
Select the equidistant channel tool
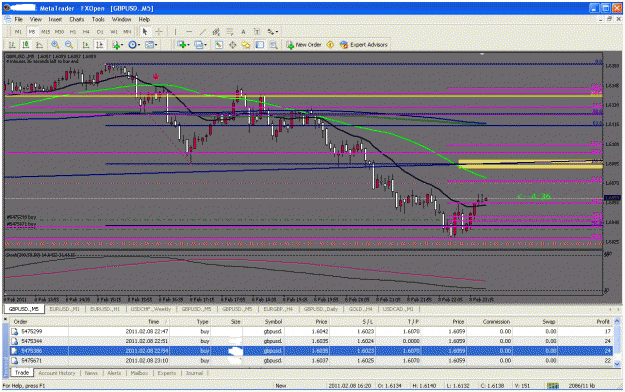tap(216, 32)
